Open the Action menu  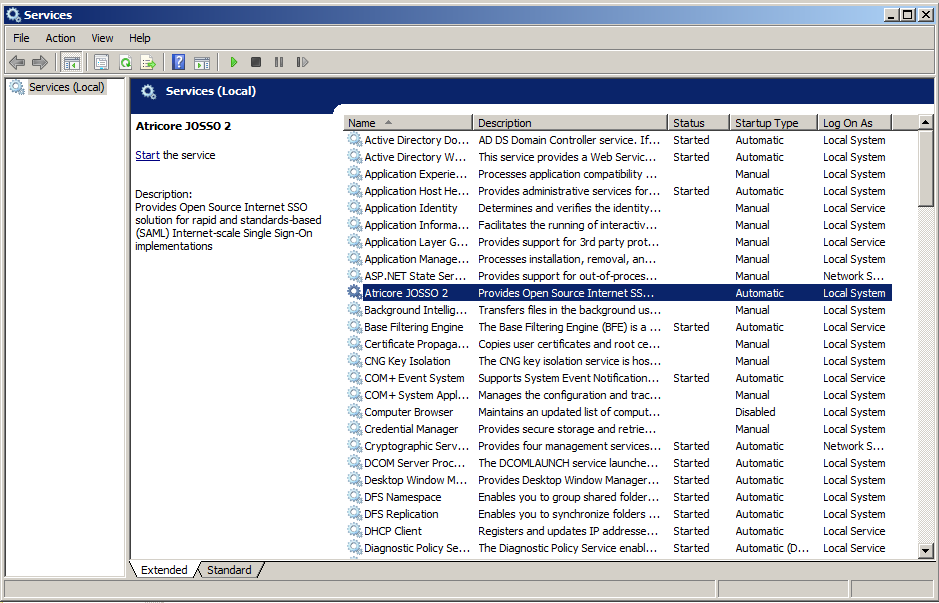tap(60, 38)
